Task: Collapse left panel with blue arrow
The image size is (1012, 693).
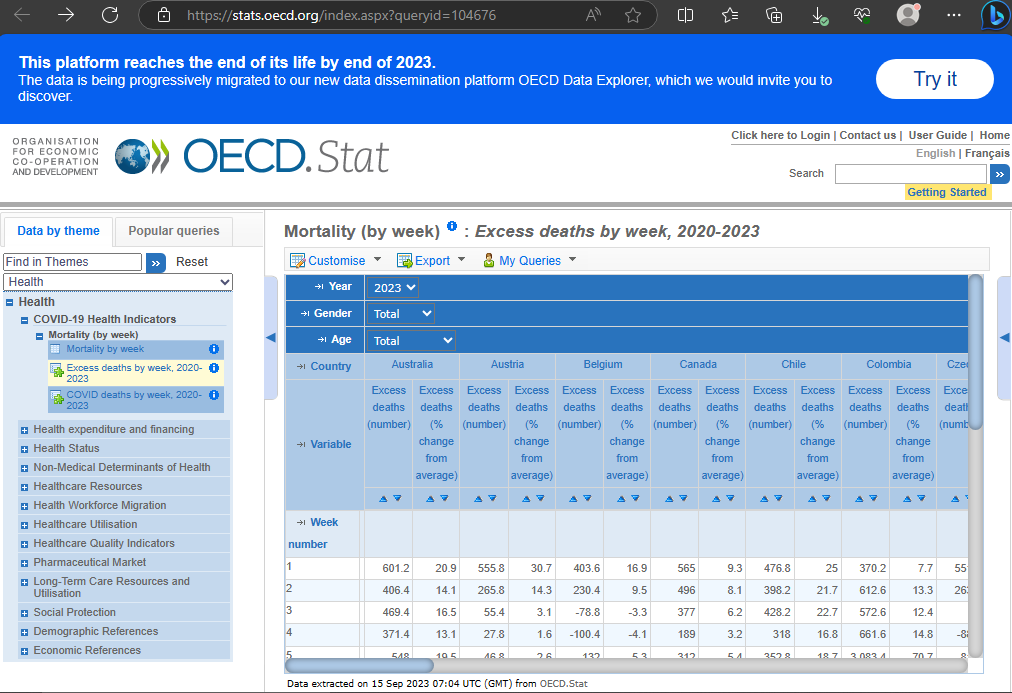Action: (271, 337)
